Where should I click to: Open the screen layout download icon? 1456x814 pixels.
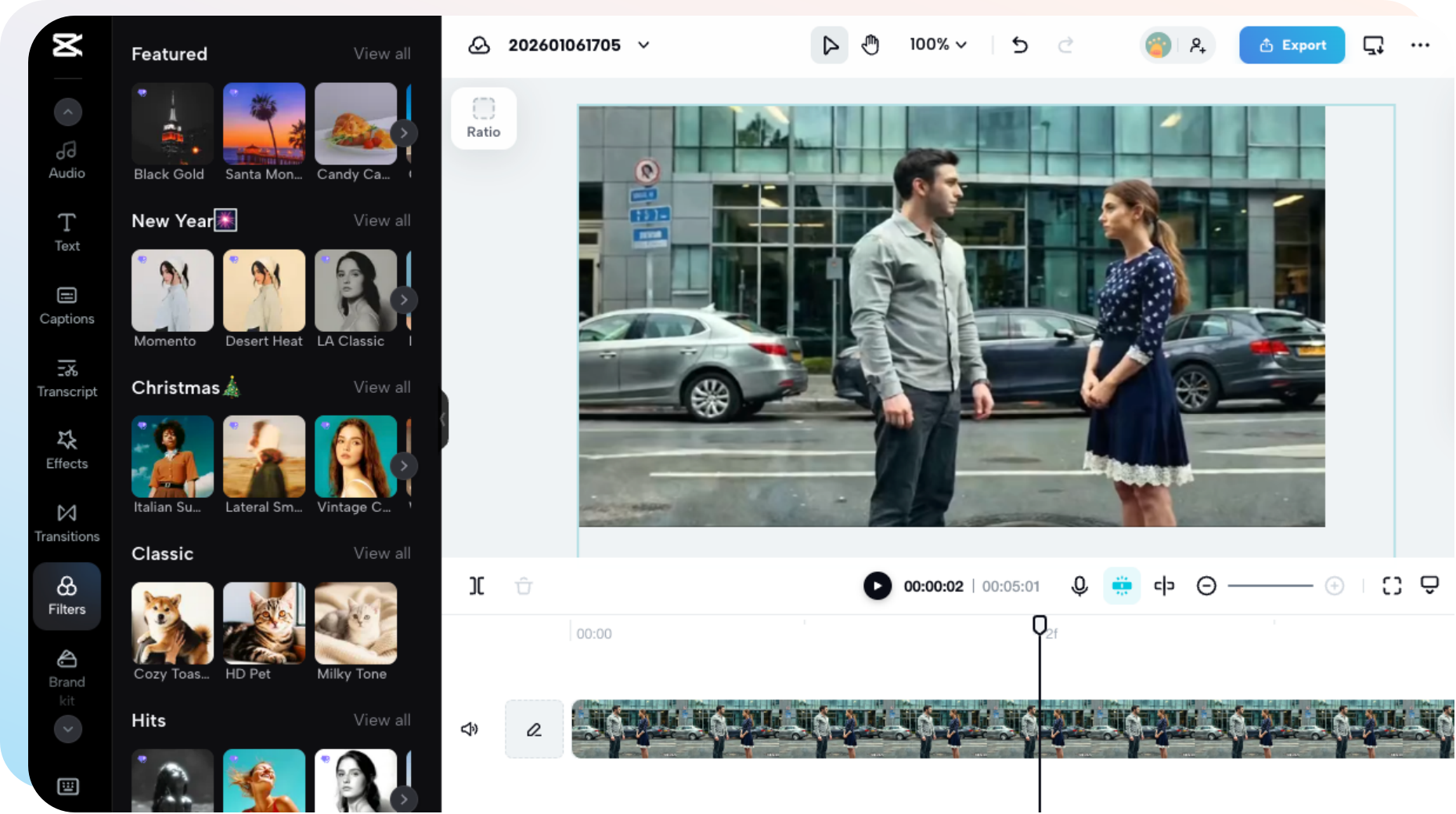pos(1374,45)
